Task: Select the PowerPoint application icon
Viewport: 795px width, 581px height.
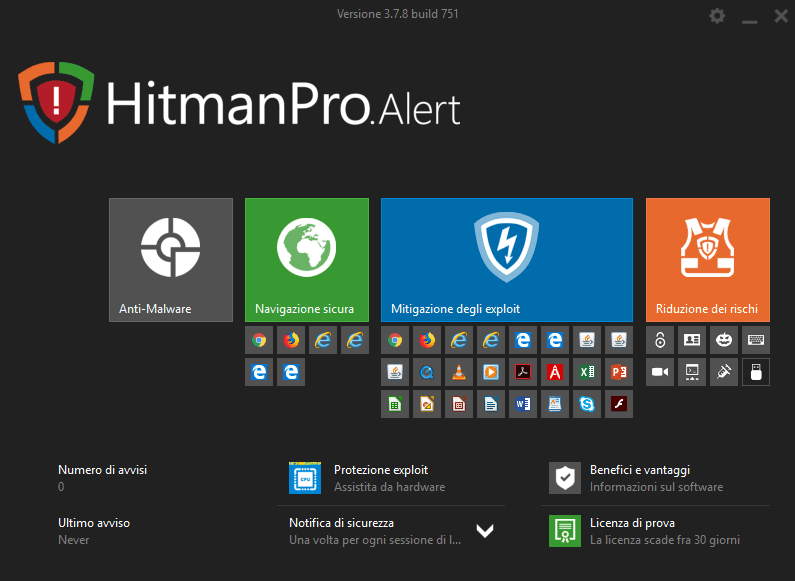Action: click(619, 373)
